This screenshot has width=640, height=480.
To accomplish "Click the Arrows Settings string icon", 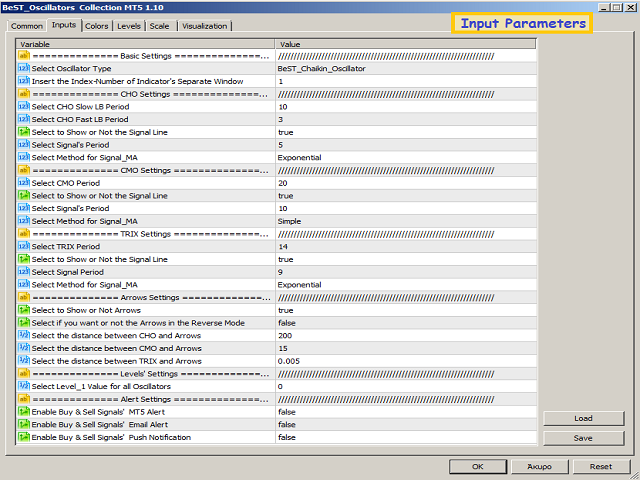I will (24, 298).
